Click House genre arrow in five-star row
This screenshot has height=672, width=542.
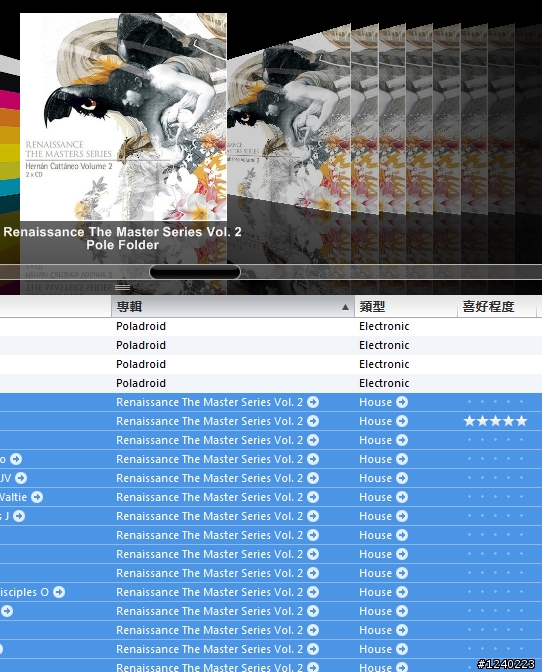[401, 421]
